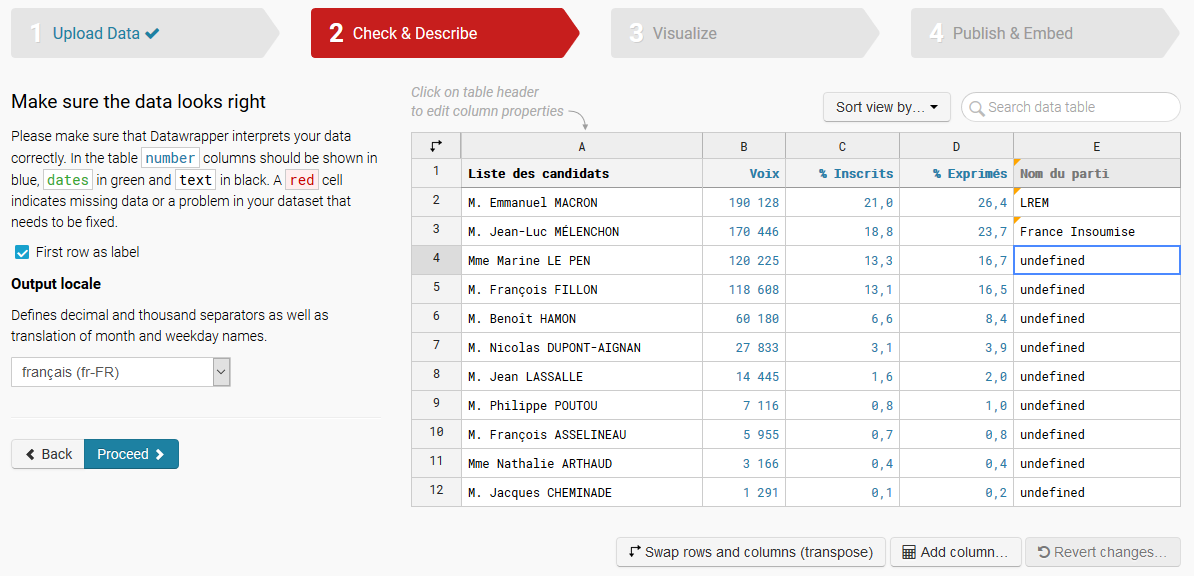The height and width of the screenshot is (576, 1194).
Task: Click the Add column button
Action: [956, 552]
